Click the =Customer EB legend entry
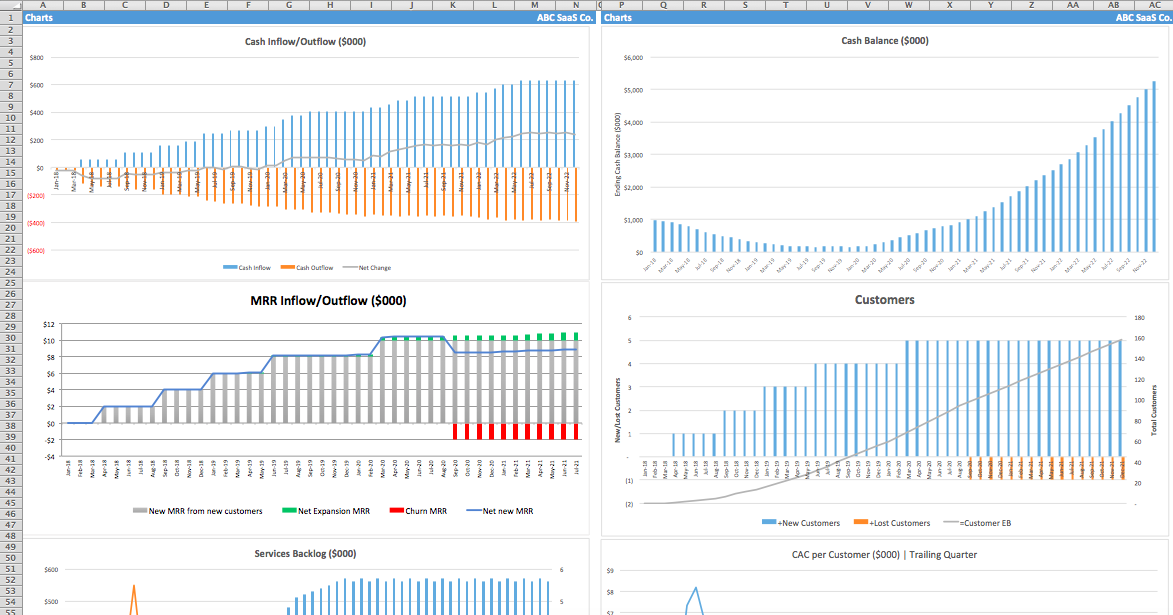 click(977, 523)
